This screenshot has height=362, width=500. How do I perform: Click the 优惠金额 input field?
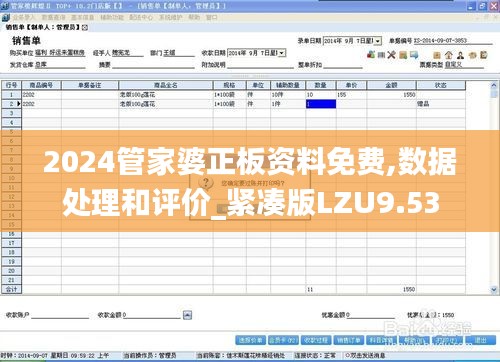[371, 315]
